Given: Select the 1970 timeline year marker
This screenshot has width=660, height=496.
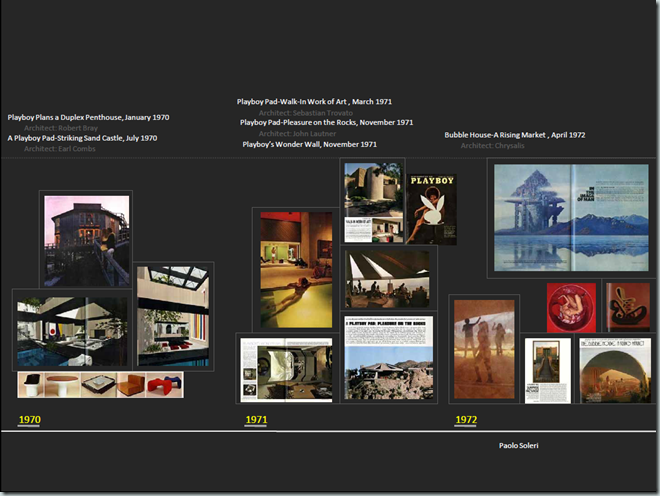Looking at the screenshot, I should [29, 419].
